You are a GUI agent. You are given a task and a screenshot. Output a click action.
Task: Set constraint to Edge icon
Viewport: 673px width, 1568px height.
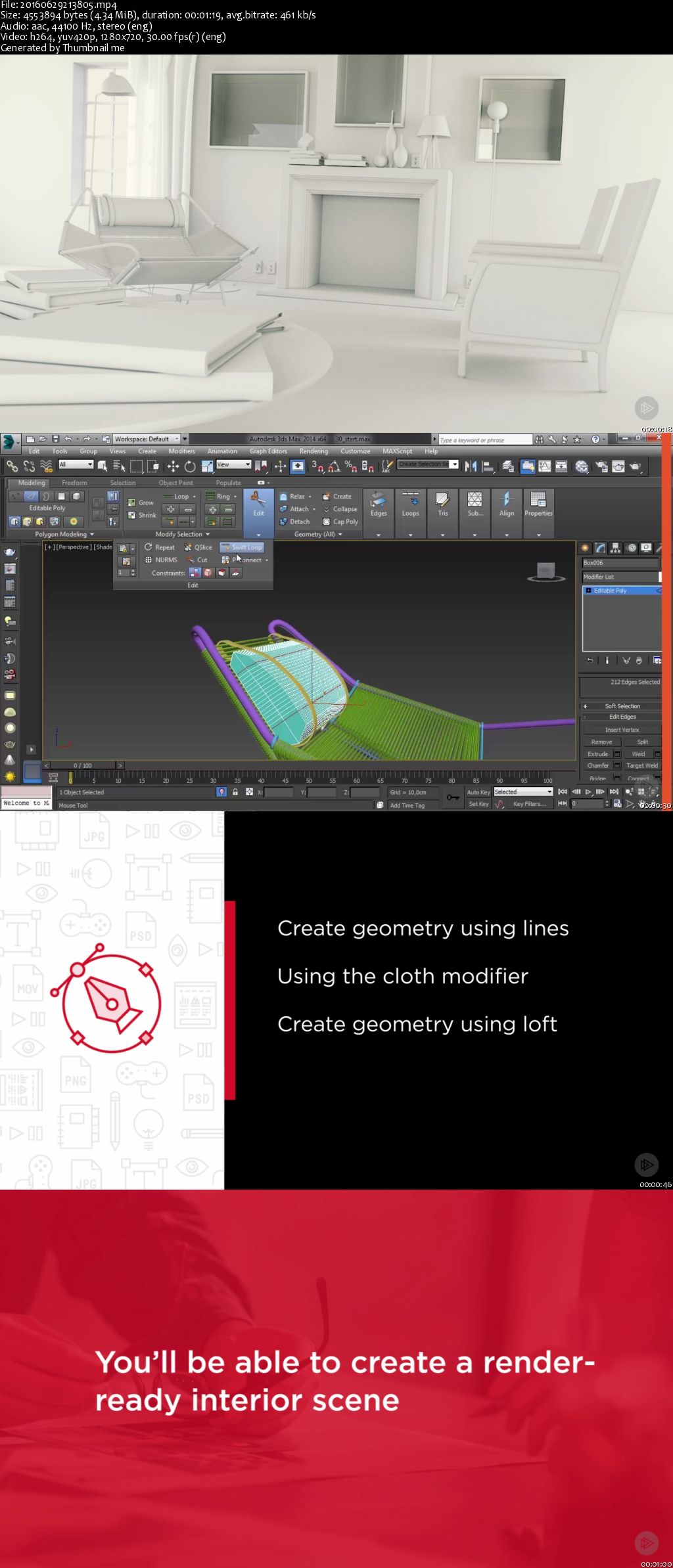coord(208,573)
